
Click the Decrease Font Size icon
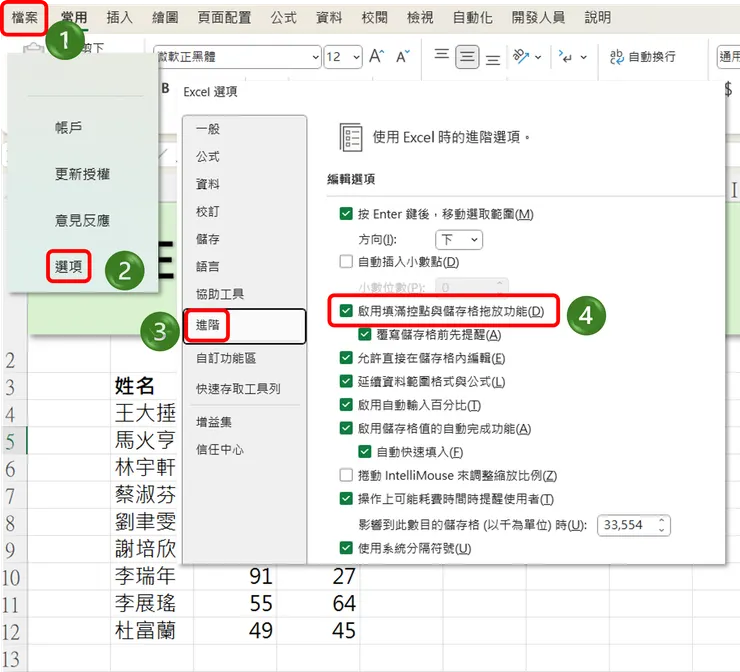coord(403,57)
